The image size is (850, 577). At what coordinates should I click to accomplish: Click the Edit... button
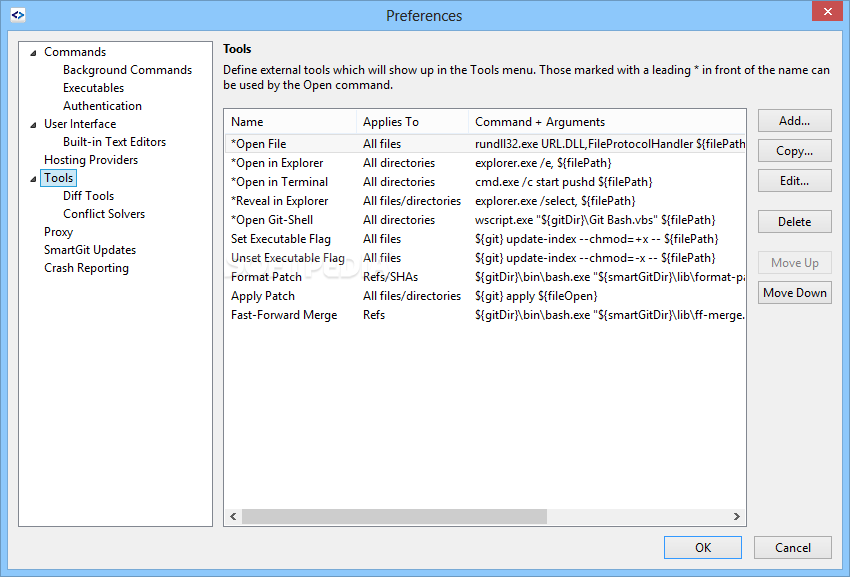(794, 181)
